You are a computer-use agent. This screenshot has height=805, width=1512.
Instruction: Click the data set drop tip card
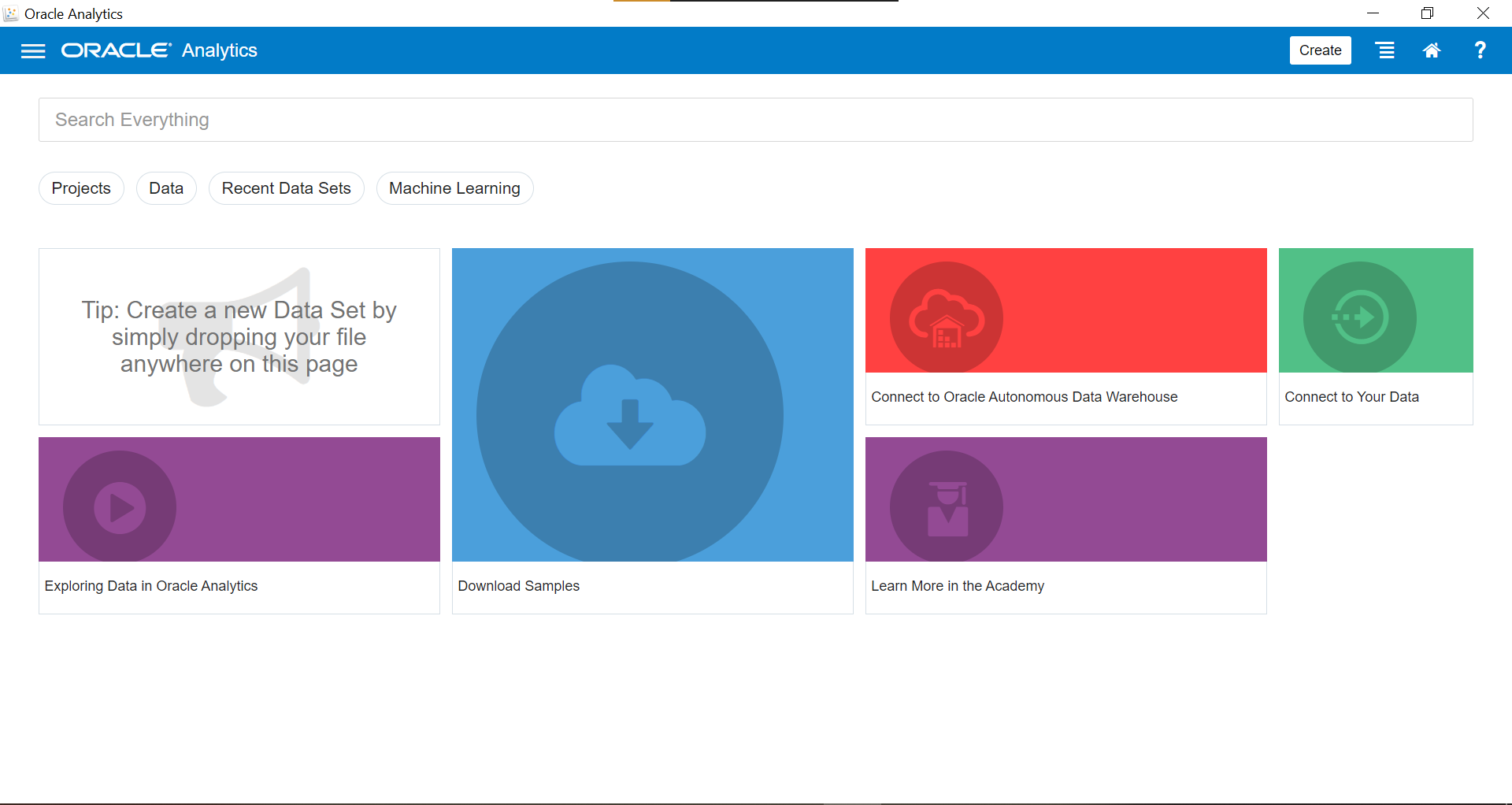[239, 337]
